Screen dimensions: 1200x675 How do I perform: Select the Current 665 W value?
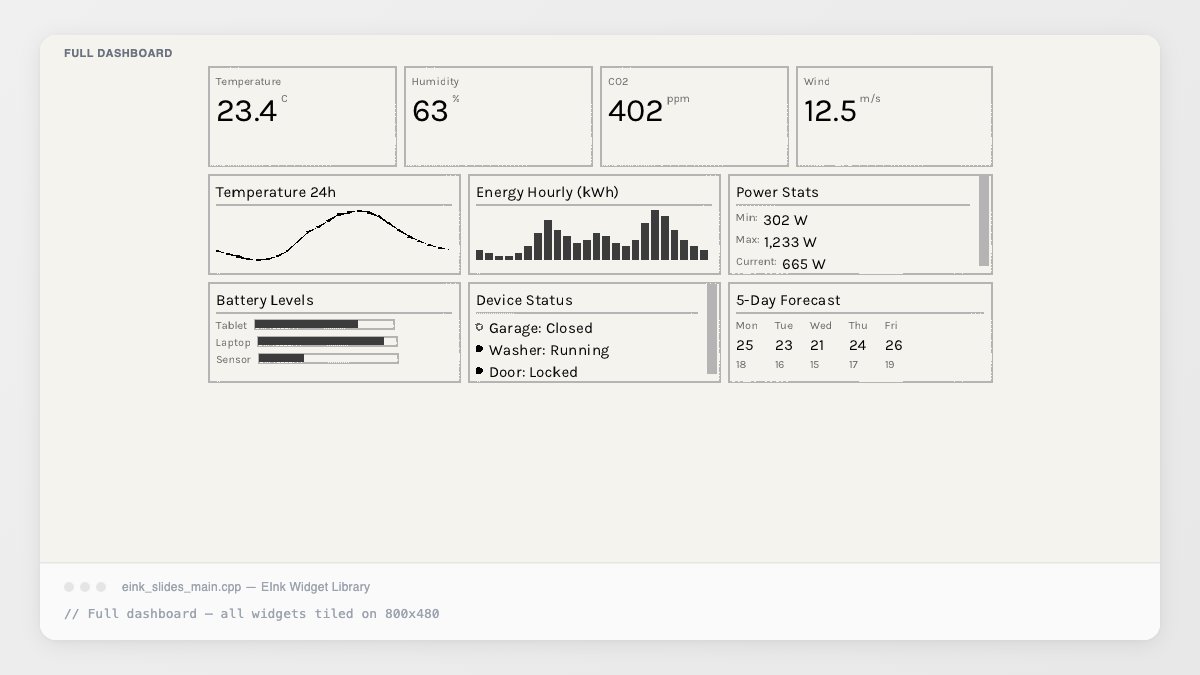(x=803, y=264)
